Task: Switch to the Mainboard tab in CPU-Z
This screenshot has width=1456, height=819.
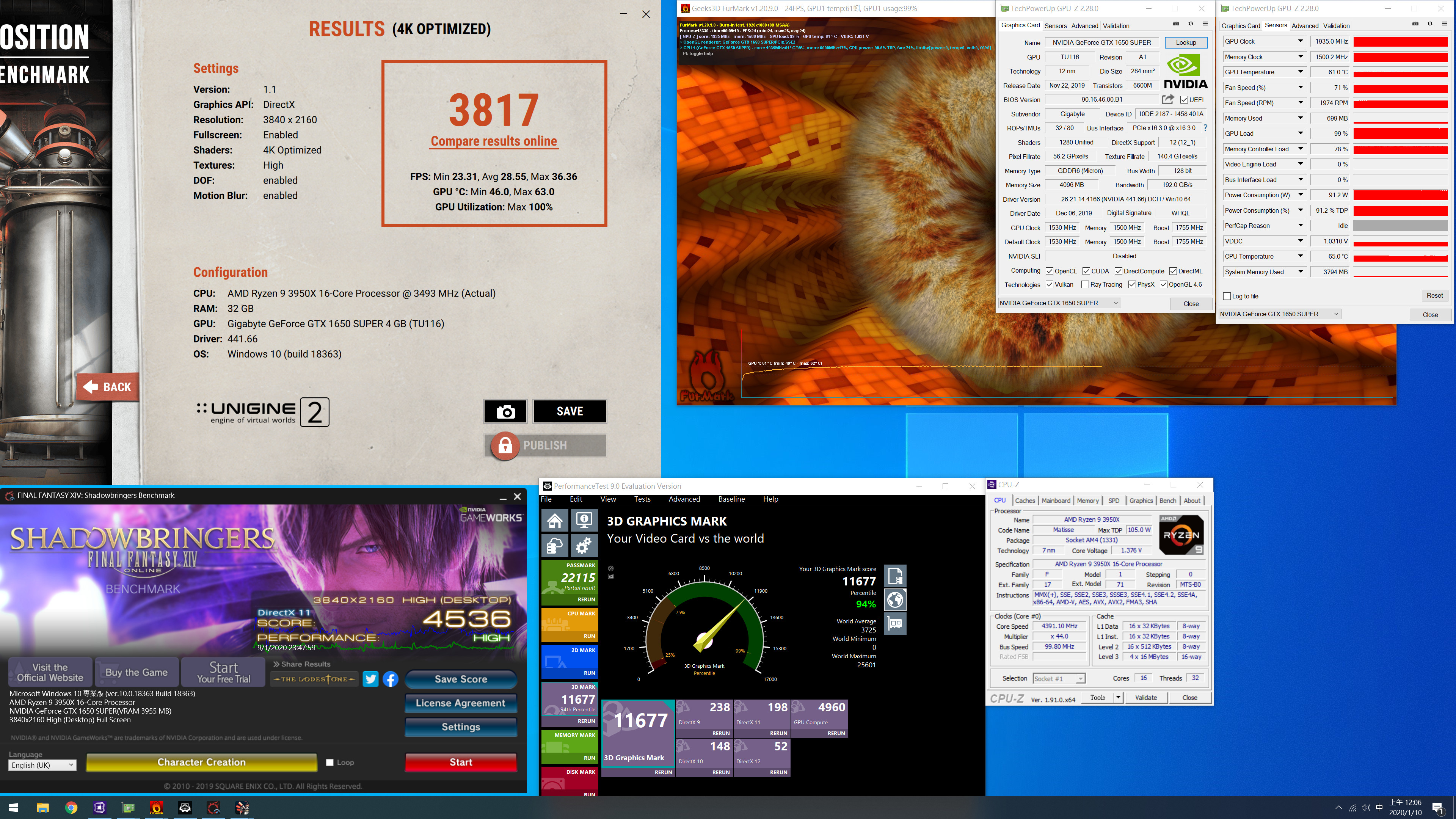Action: tap(1056, 501)
